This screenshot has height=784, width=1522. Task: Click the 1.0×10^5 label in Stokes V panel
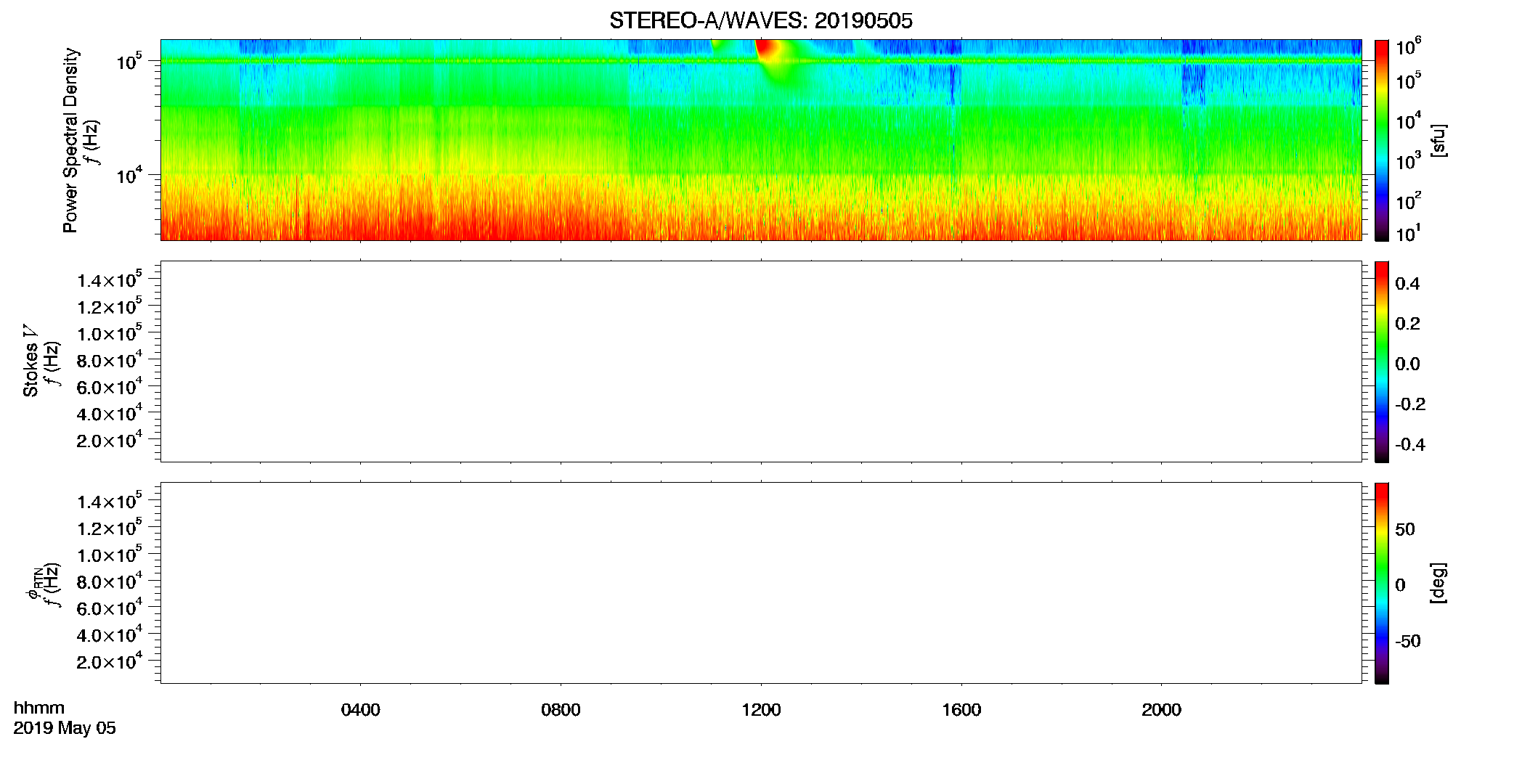pyautogui.click(x=110, y=333)
